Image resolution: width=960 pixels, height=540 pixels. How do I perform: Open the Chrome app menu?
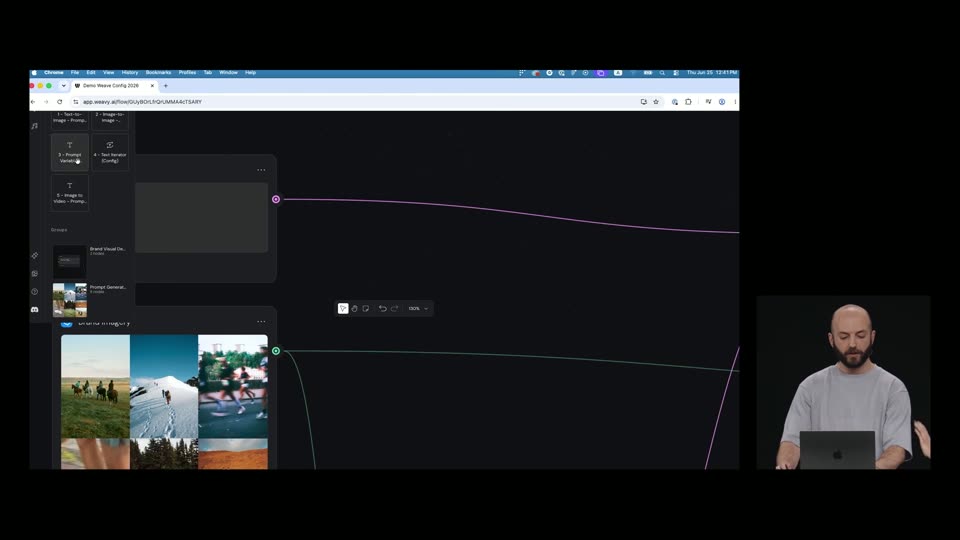pyautogui.click(x=53, y=73)
